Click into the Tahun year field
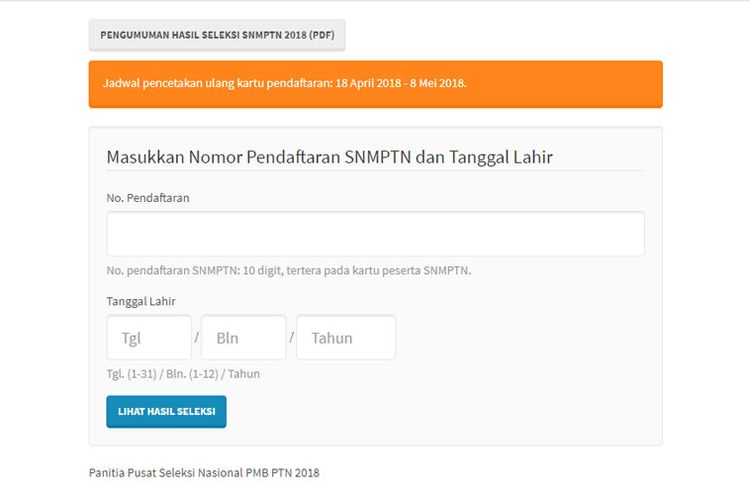The image size is (750, 500). click(x=345, y=338)
